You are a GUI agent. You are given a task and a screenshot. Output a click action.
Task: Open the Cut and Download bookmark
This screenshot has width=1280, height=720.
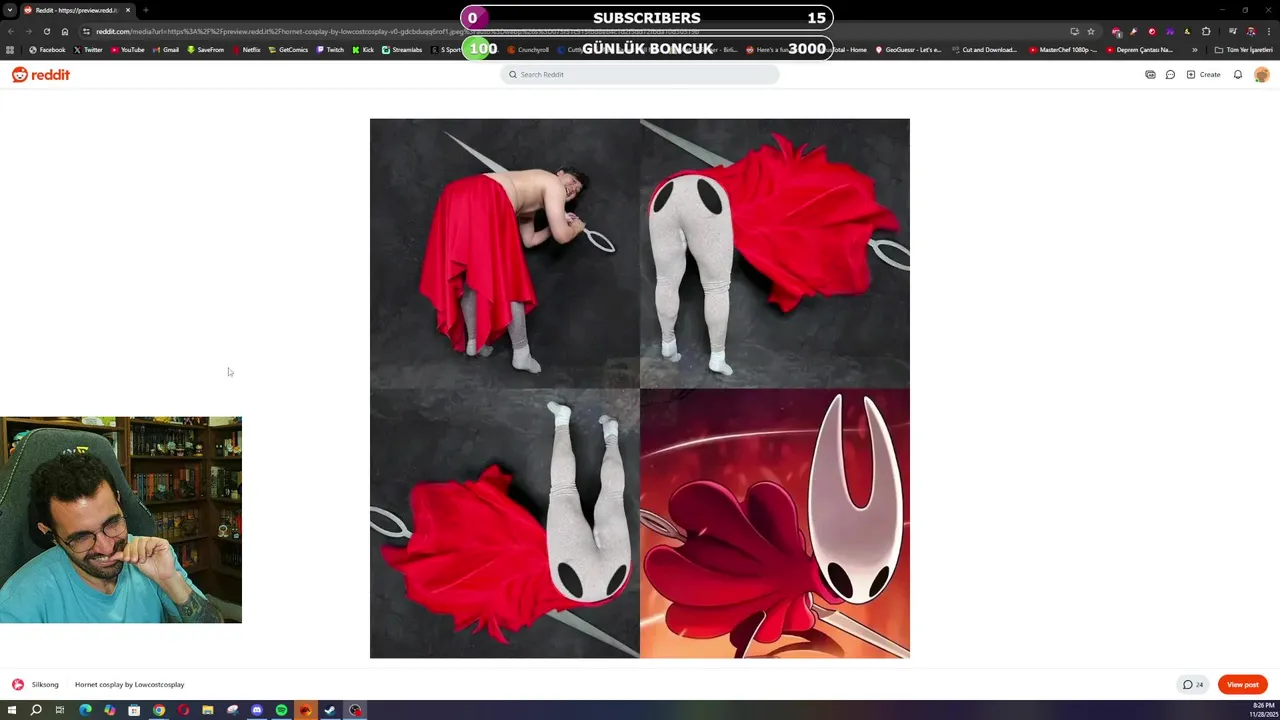(x=984, y=50)
